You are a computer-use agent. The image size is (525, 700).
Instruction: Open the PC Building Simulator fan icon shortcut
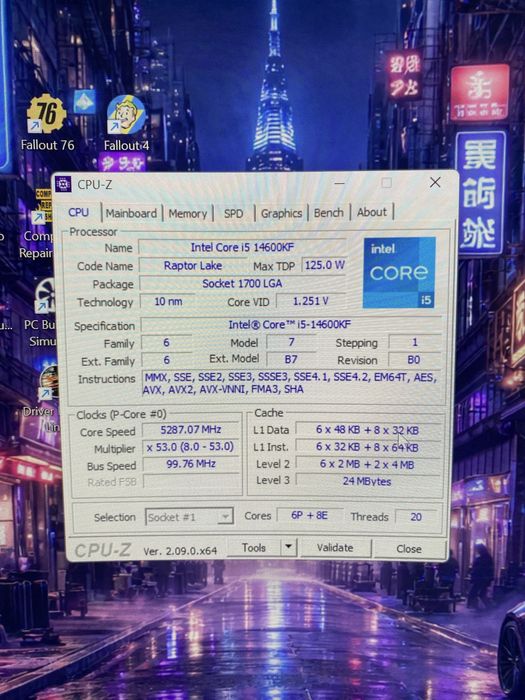pyautogui.click(x=46, y=297)
